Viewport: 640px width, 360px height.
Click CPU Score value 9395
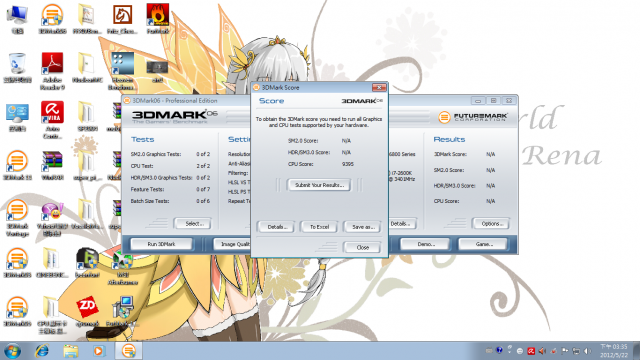tap(347, 164)
